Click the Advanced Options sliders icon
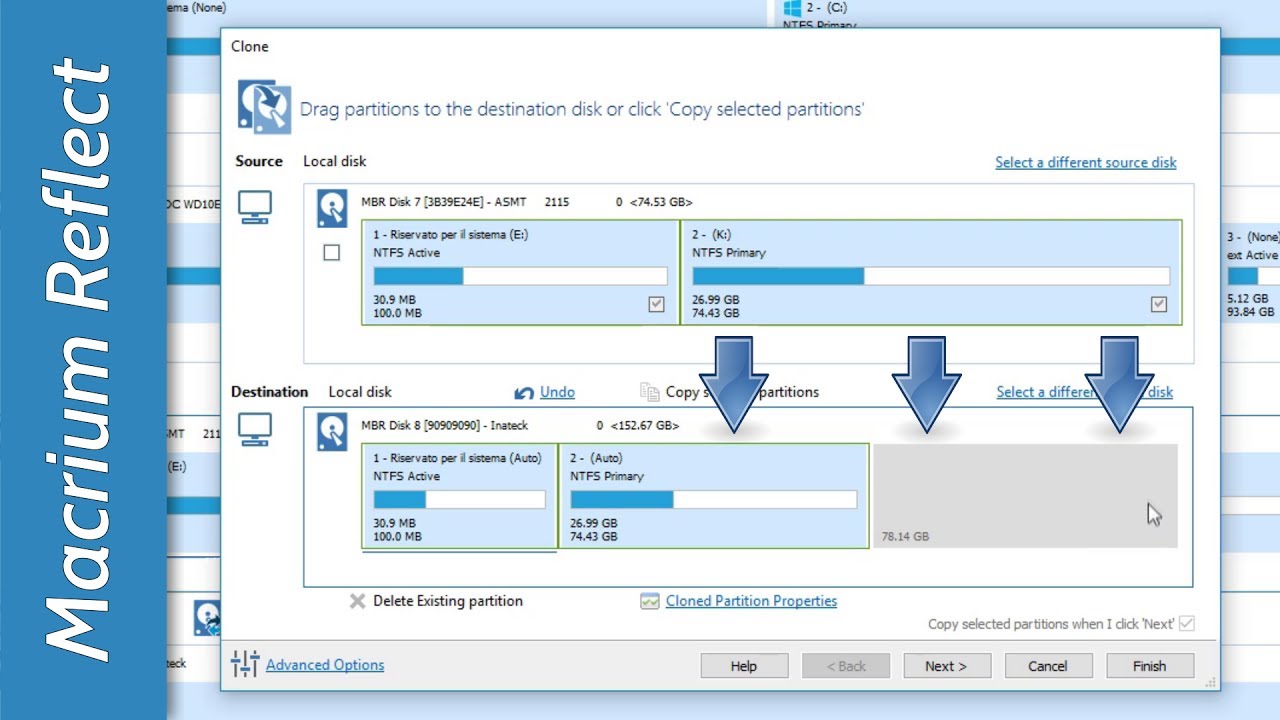This screenshot has height=720, width=1280. (245, 664)
